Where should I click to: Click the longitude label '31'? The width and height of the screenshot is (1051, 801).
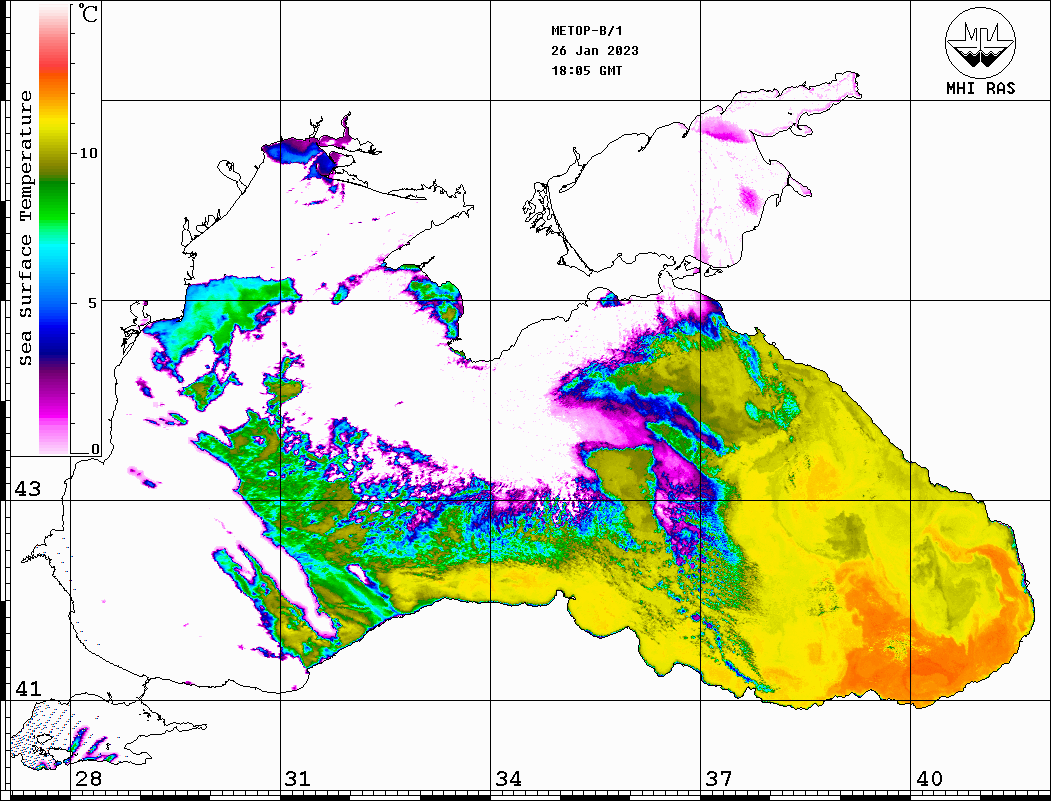pos(298,779)
